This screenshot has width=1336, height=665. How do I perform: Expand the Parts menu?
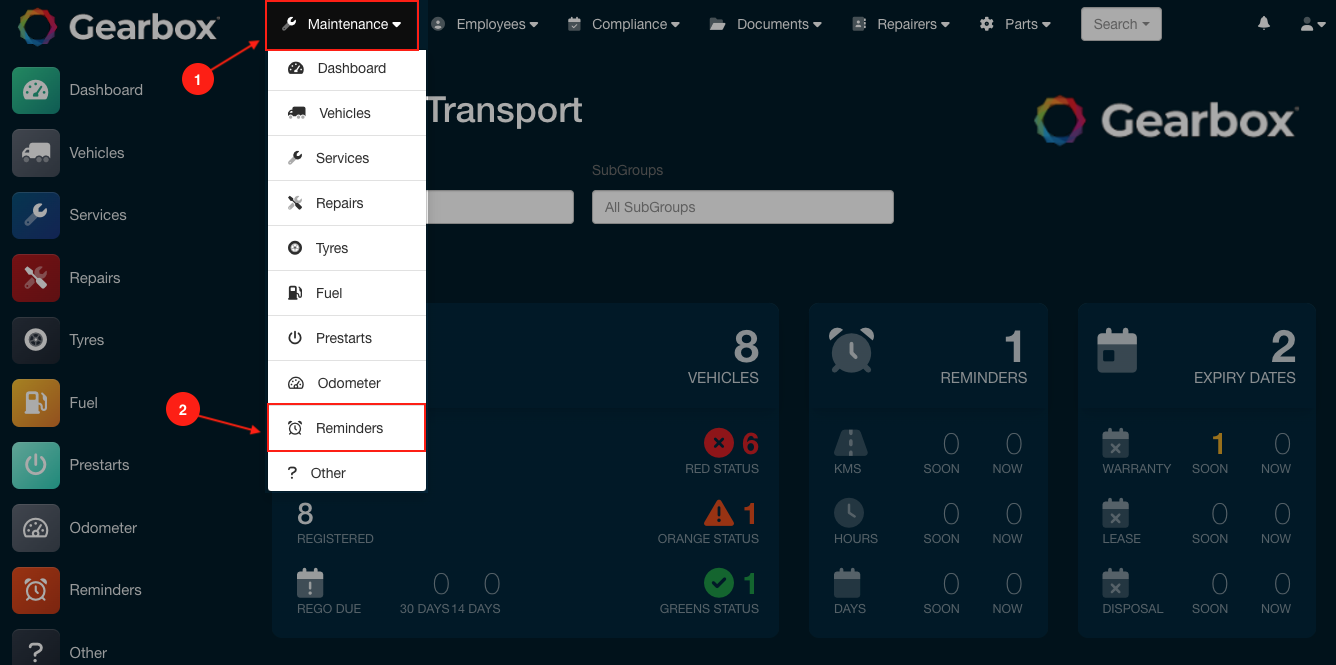click(x=1015, y=24)
